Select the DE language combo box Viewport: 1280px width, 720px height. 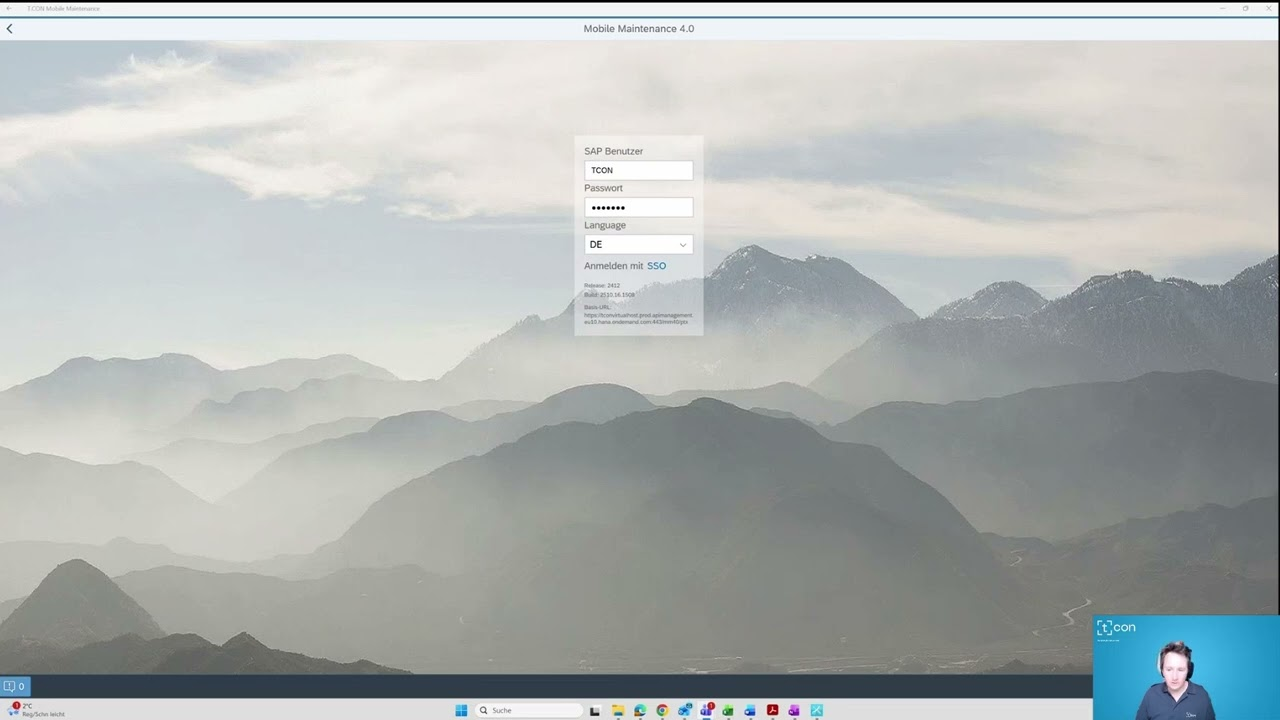pos(630,245)
